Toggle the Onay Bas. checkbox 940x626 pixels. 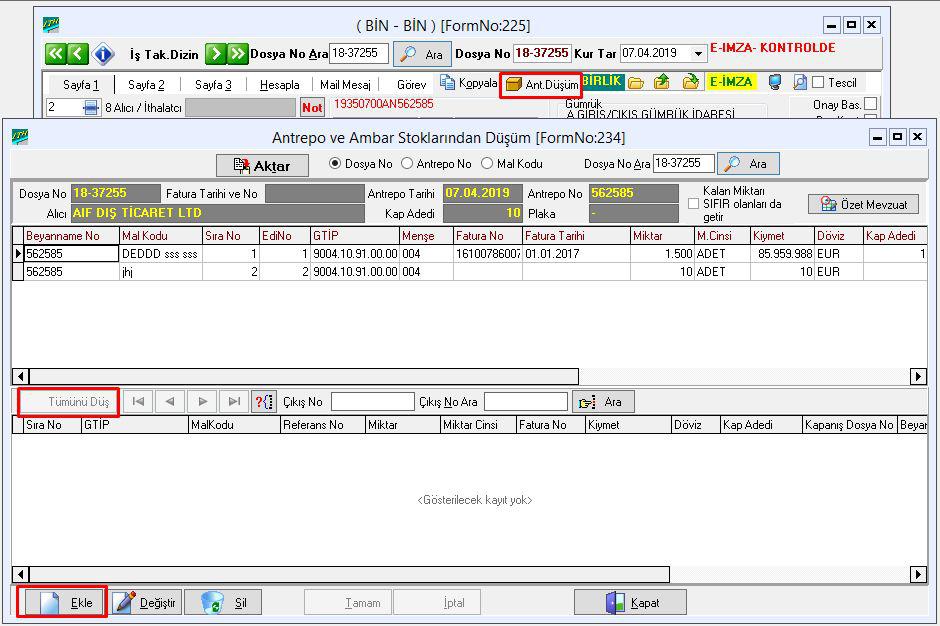click(x=870, y=104)
